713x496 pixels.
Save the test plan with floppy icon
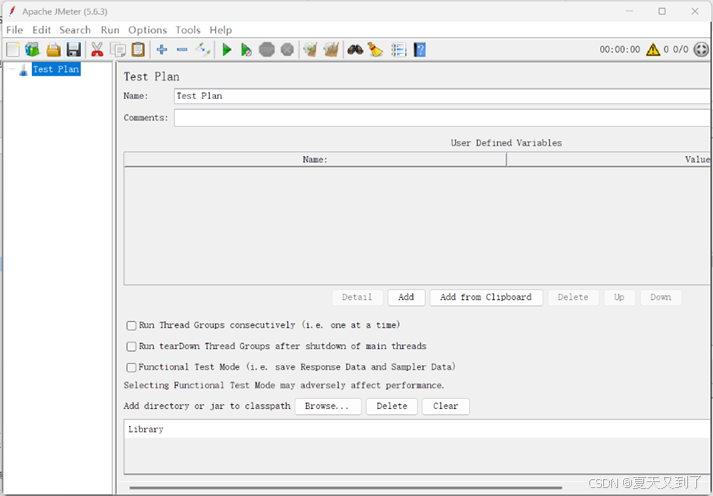click(x=74, y=50)
